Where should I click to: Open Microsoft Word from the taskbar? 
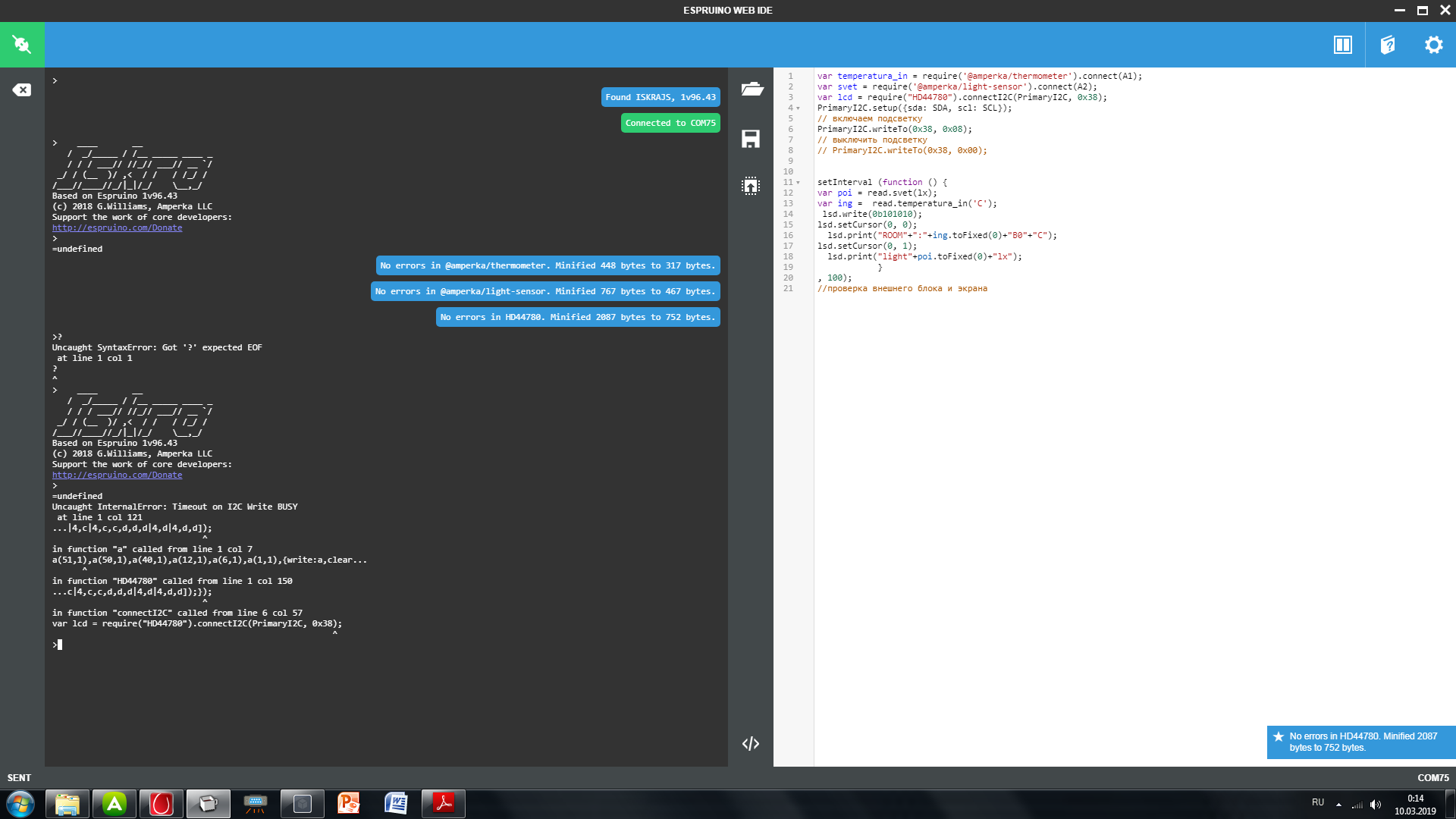pos(396,804)
